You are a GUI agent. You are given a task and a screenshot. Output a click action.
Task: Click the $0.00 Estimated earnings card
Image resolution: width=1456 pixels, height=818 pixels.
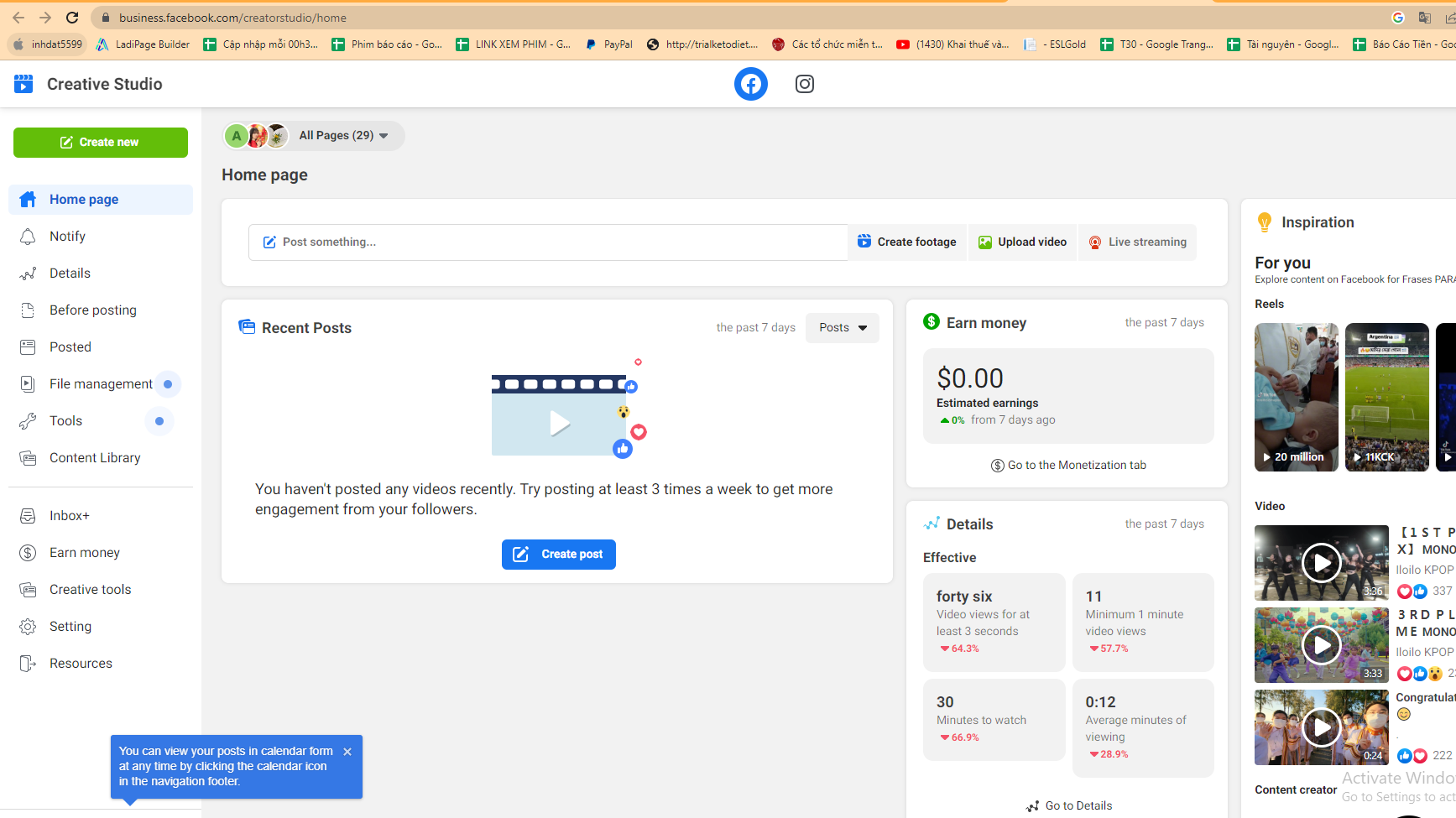(x=1068, y=396)
